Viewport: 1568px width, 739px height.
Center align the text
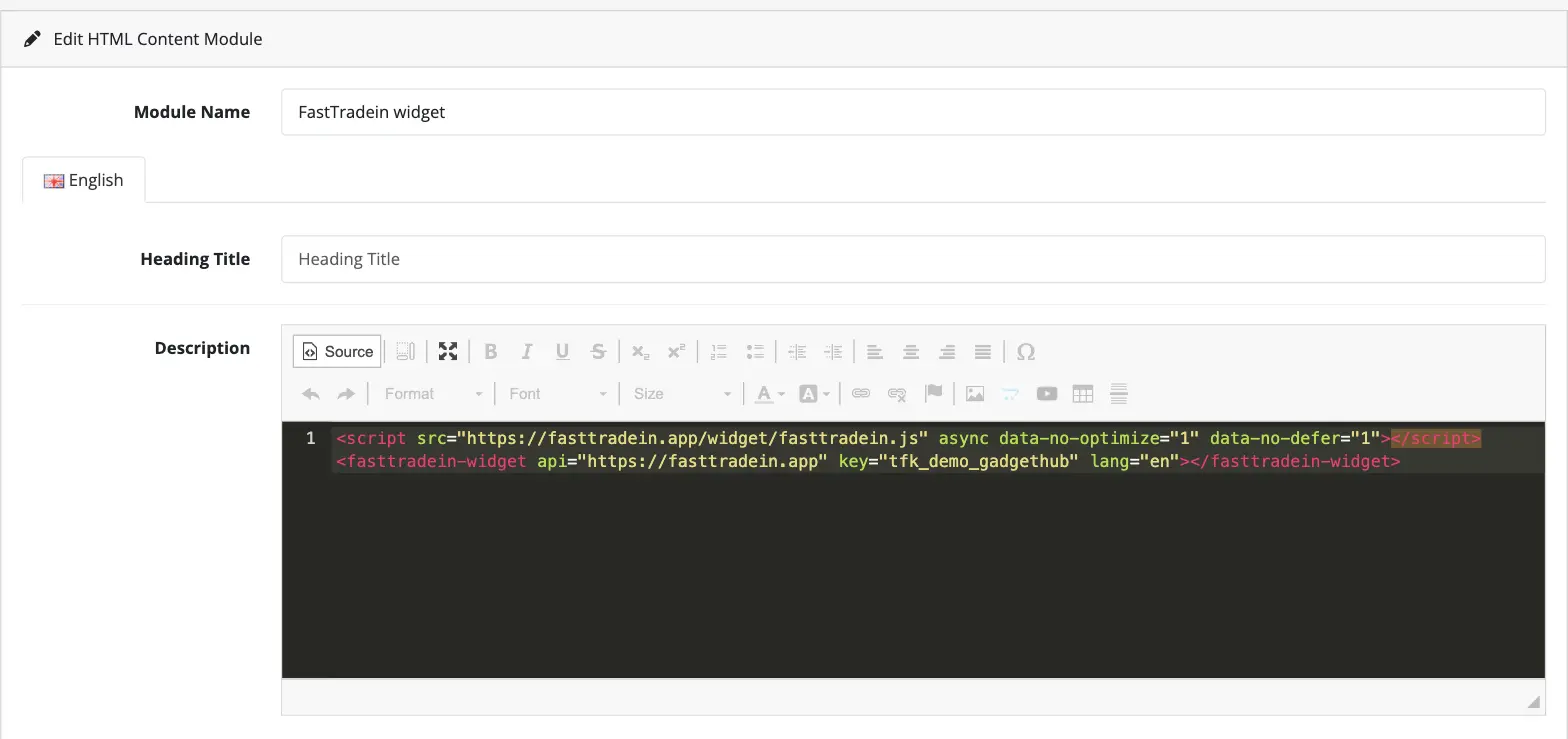911,351
